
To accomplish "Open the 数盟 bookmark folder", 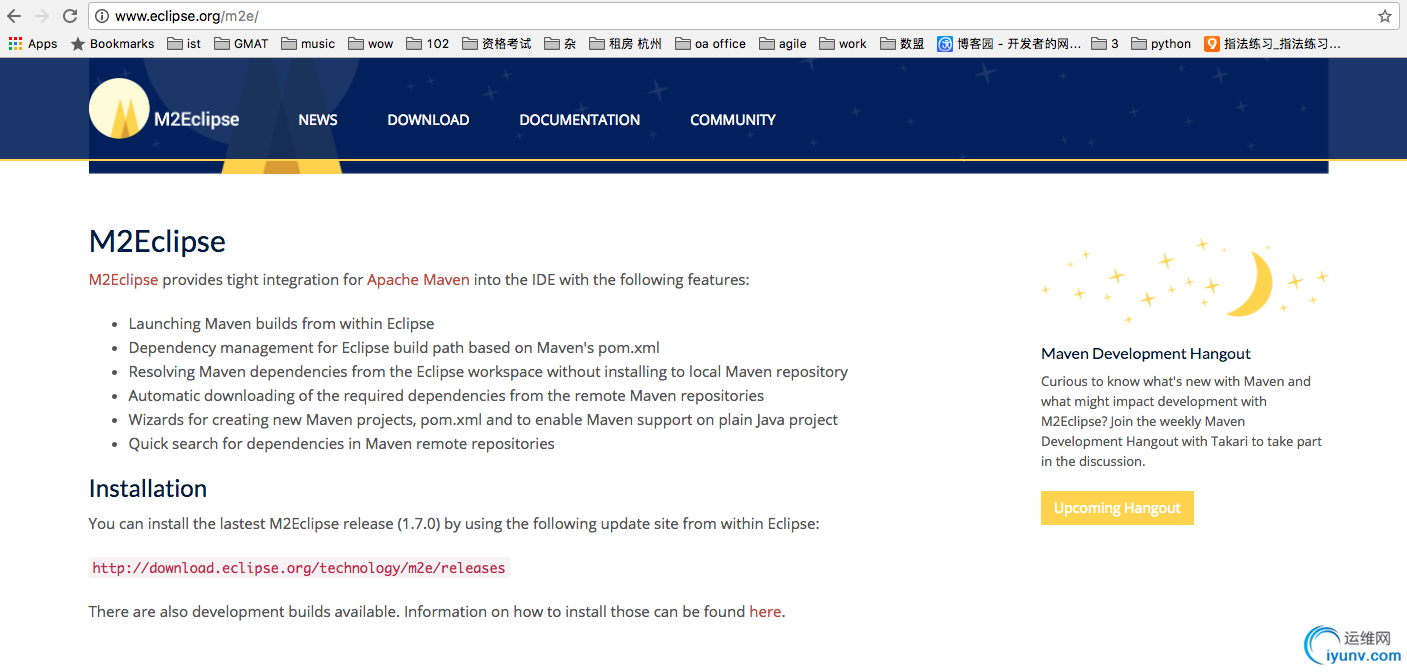I will 902,44.
